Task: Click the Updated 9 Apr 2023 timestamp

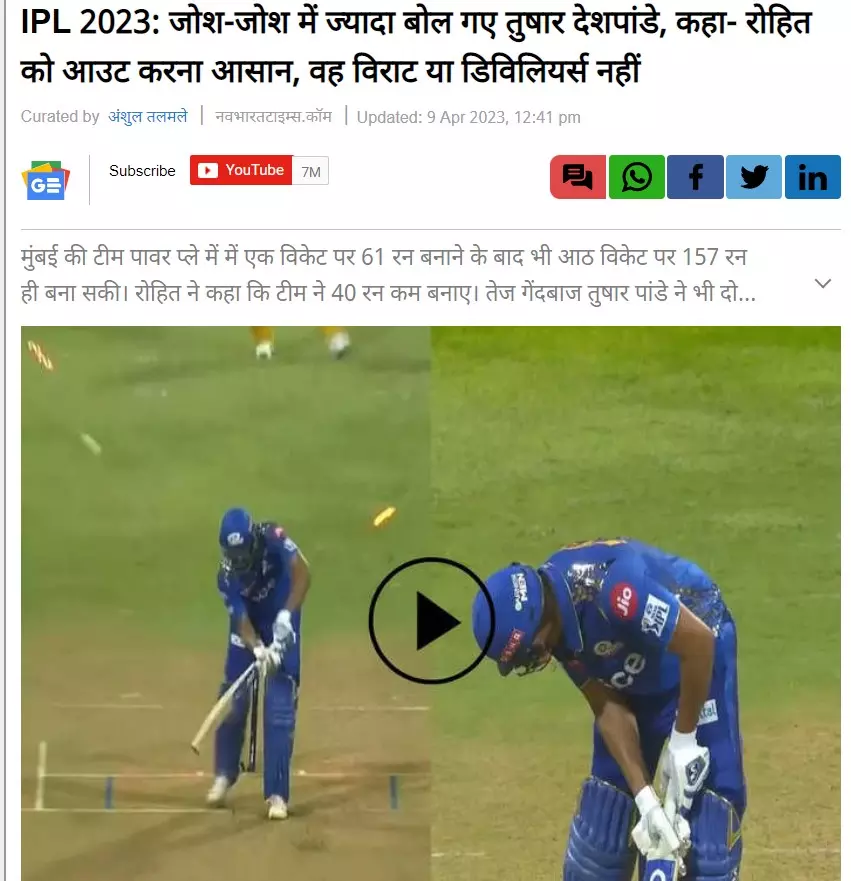Action: (468, 117)
